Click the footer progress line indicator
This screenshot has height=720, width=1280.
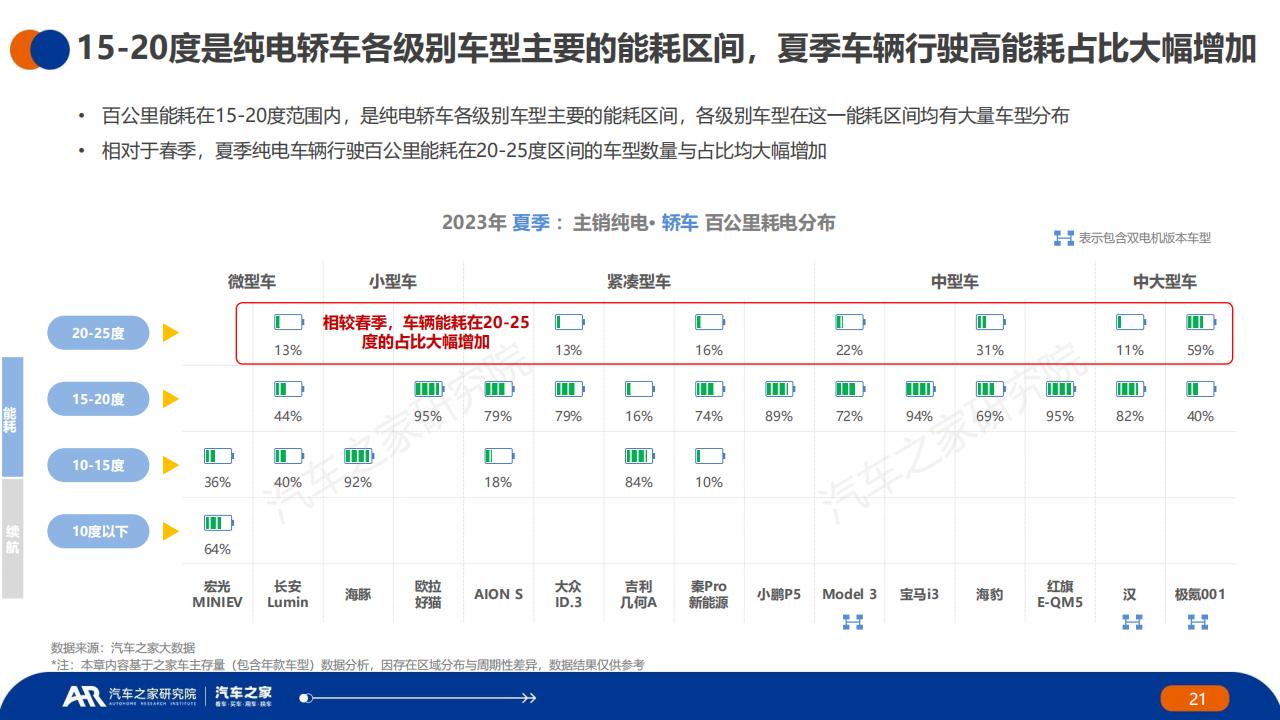418,697
